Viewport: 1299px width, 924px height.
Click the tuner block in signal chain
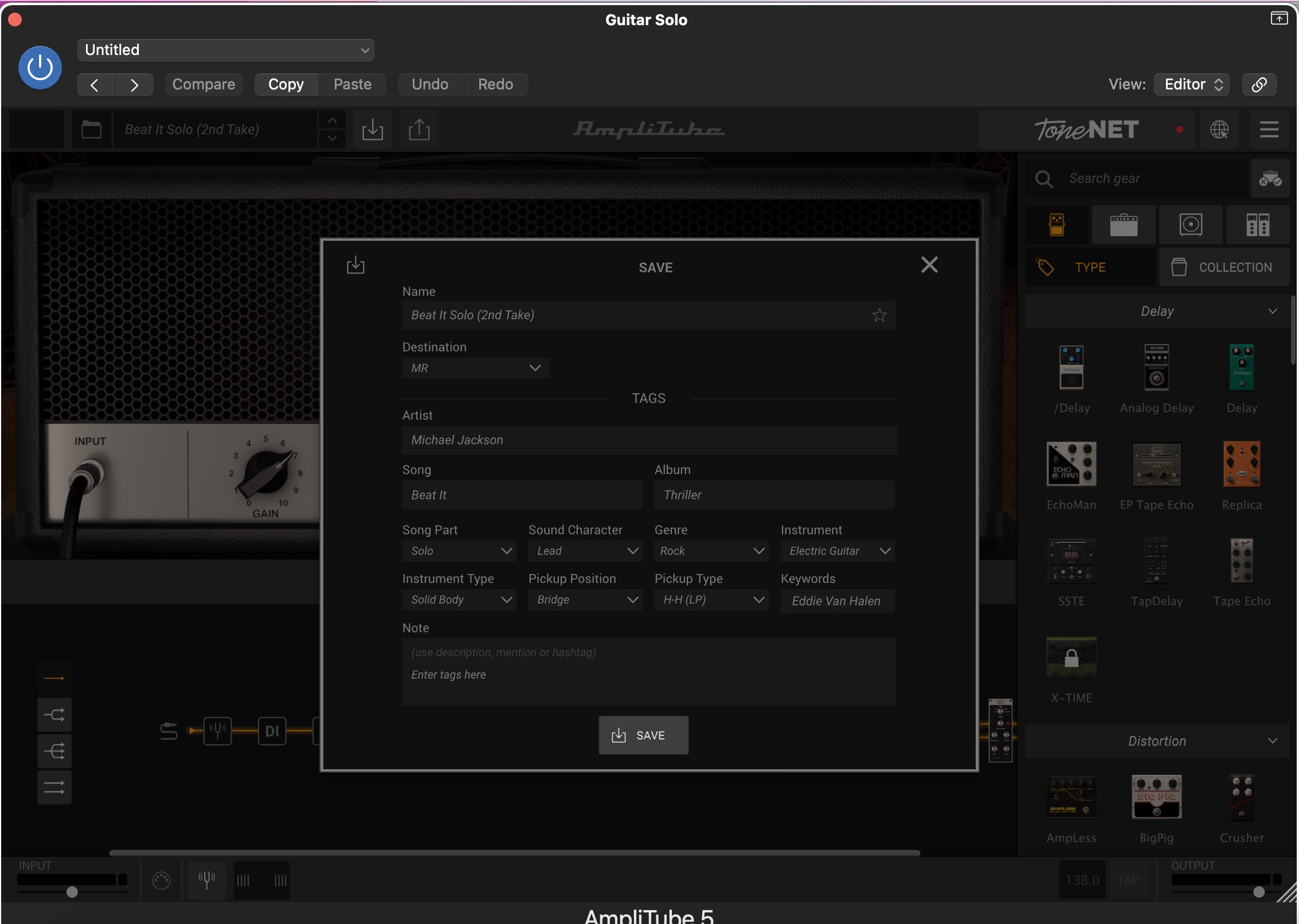(218, 731)
